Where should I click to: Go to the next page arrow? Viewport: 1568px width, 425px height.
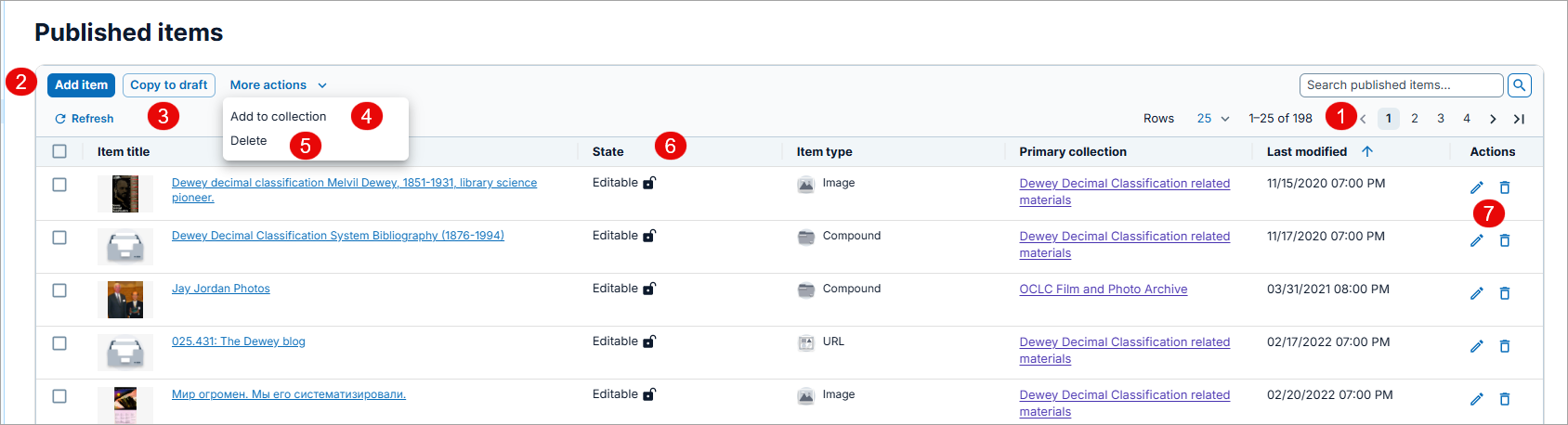1493,119
